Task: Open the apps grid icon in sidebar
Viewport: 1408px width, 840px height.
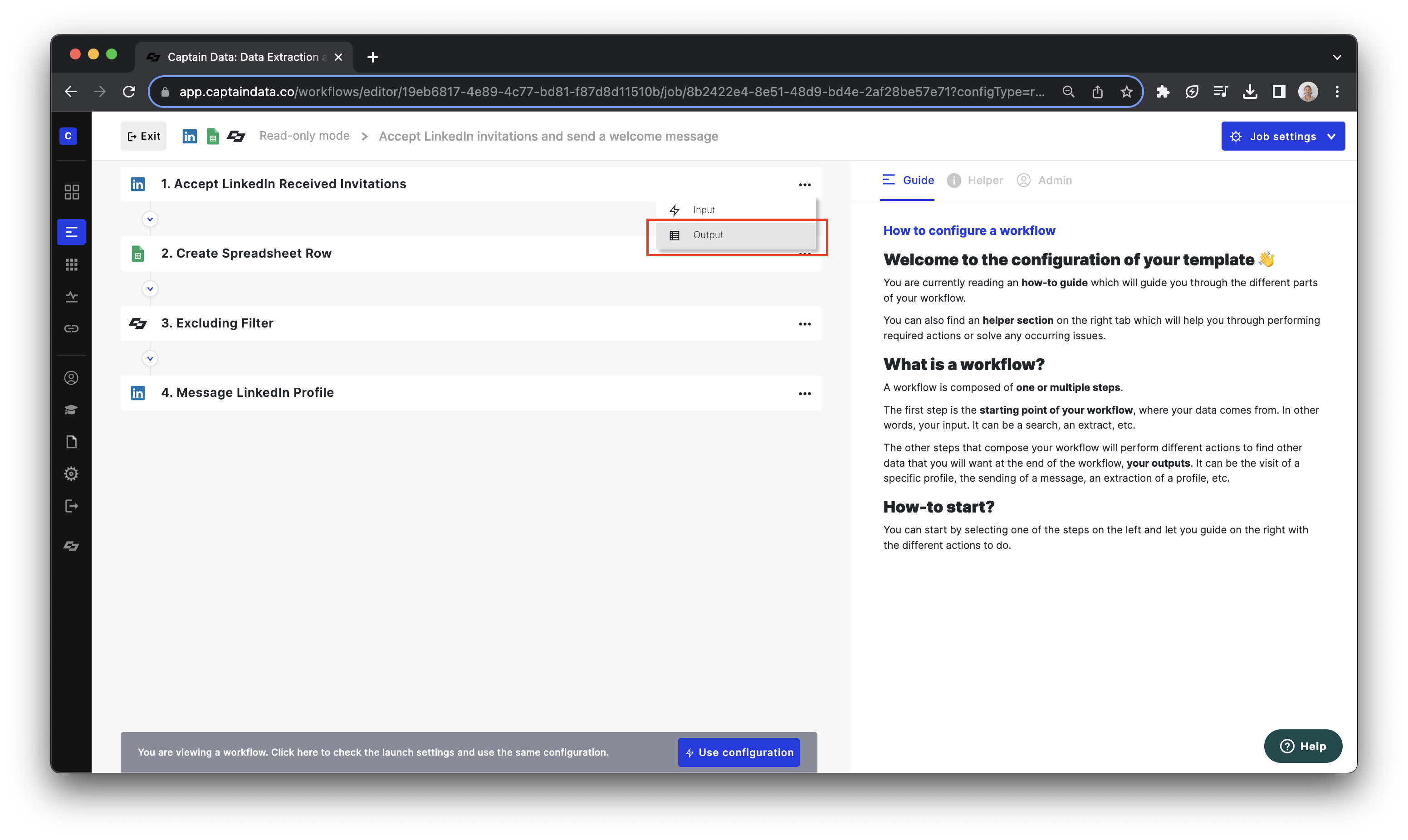Action: click(71, 264)
